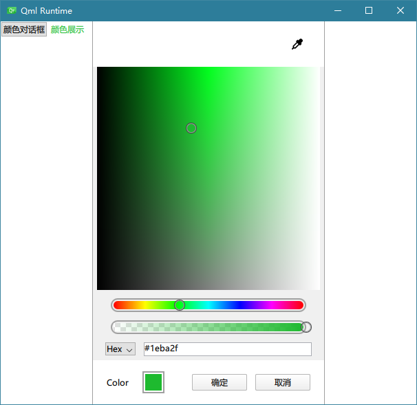The height and width of the screenshot is (405, 417).
Task: Cancel with the 取消 button
Action: click(x=283, y=382)
